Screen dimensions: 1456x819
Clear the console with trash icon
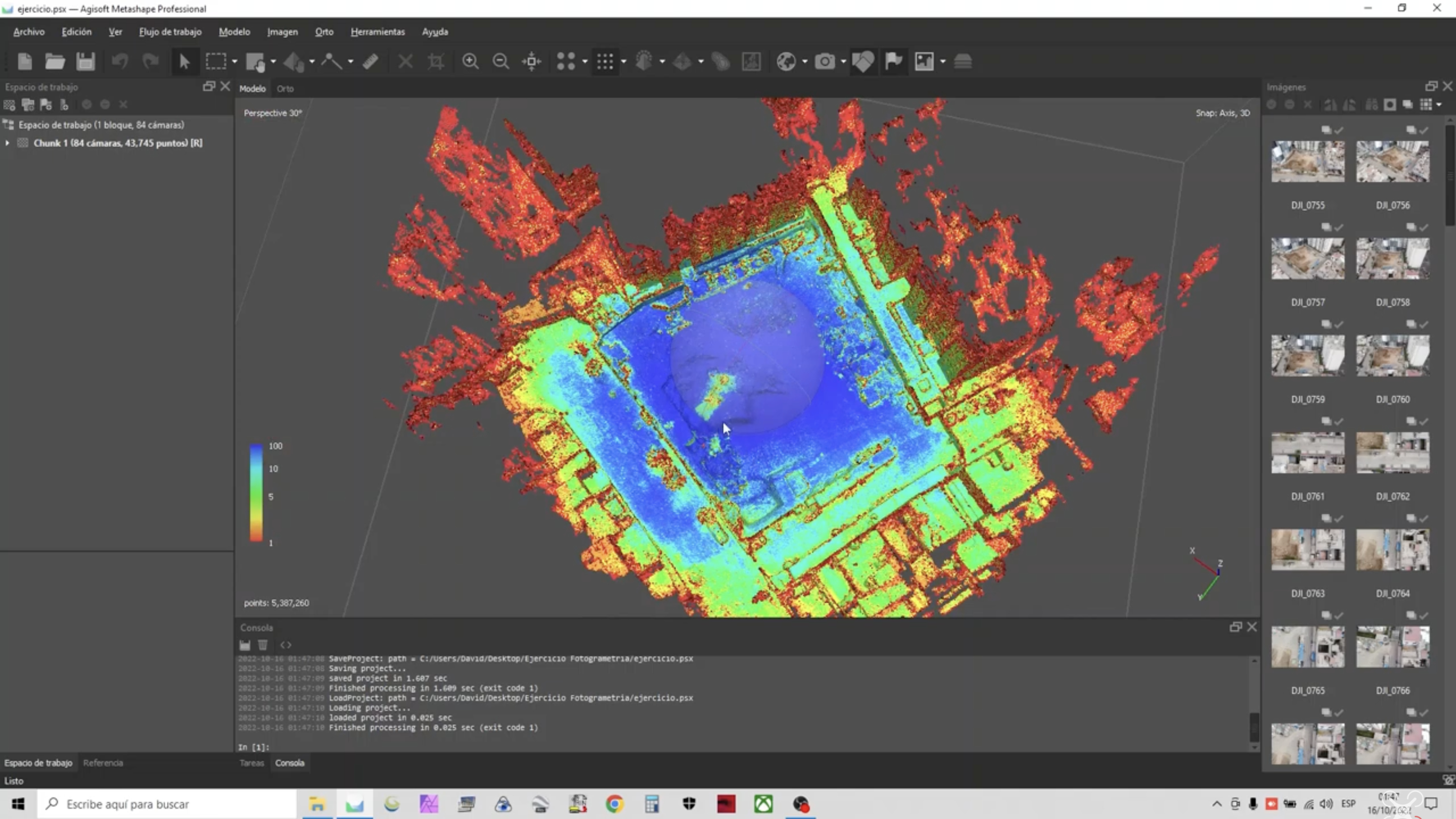(263, 645)
